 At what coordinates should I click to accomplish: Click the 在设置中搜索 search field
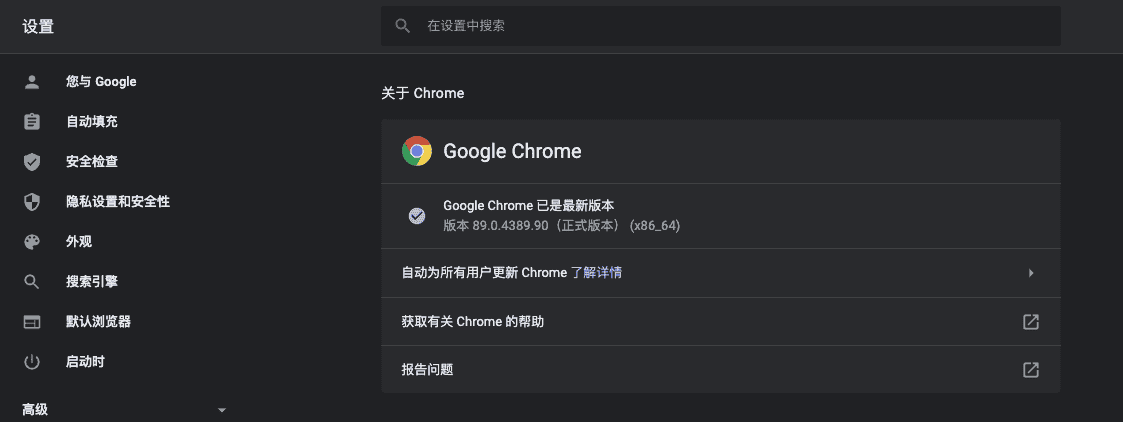720,26
